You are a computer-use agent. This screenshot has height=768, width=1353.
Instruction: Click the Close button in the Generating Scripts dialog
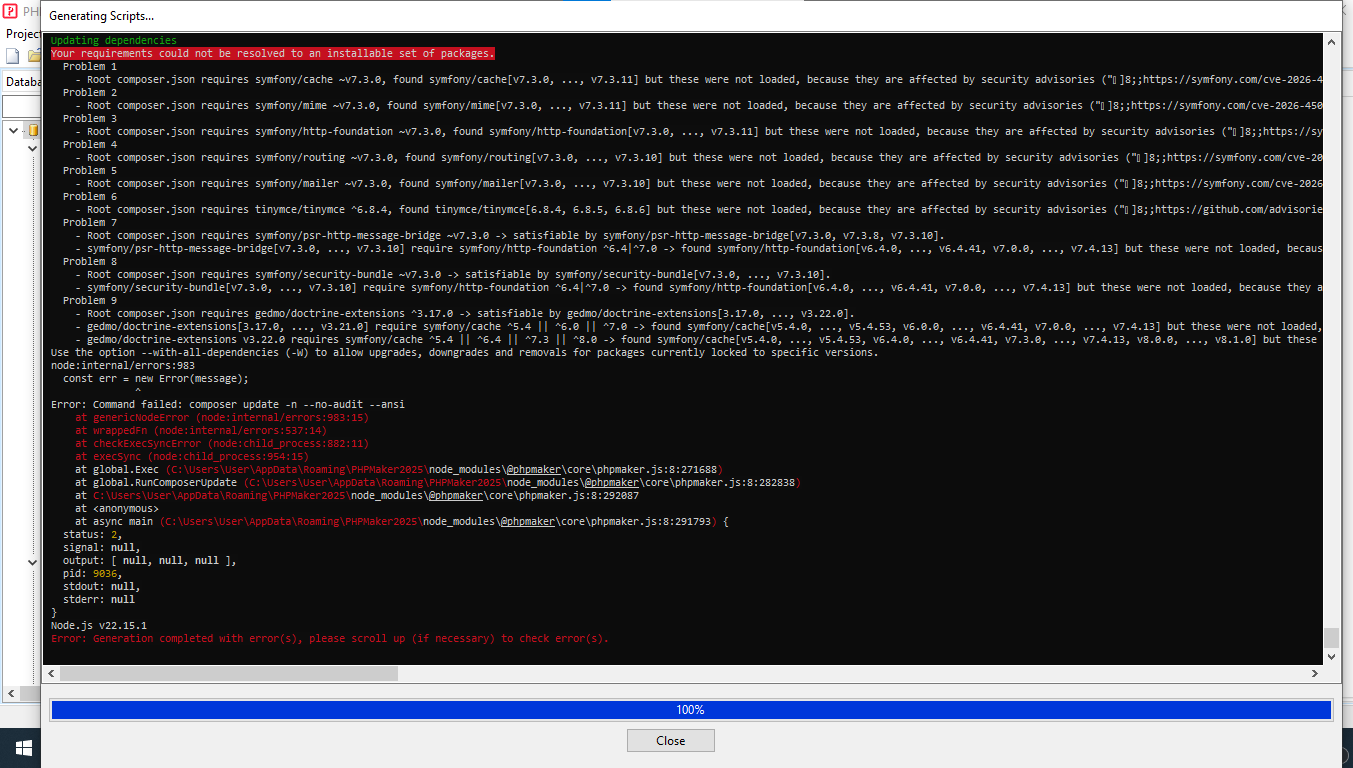click(670, 741)
